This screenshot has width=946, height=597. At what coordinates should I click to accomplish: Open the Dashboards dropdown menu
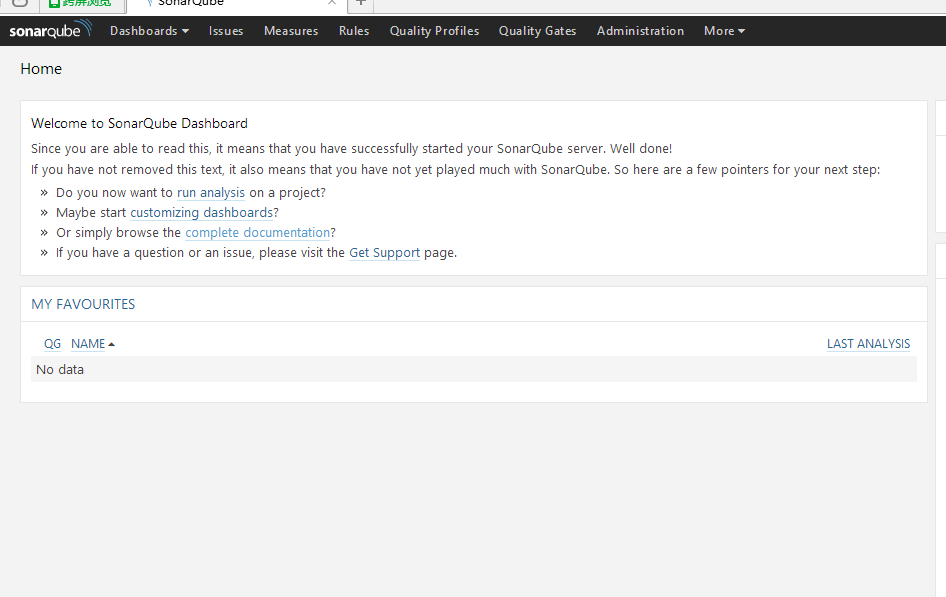[x=149, y=31]
